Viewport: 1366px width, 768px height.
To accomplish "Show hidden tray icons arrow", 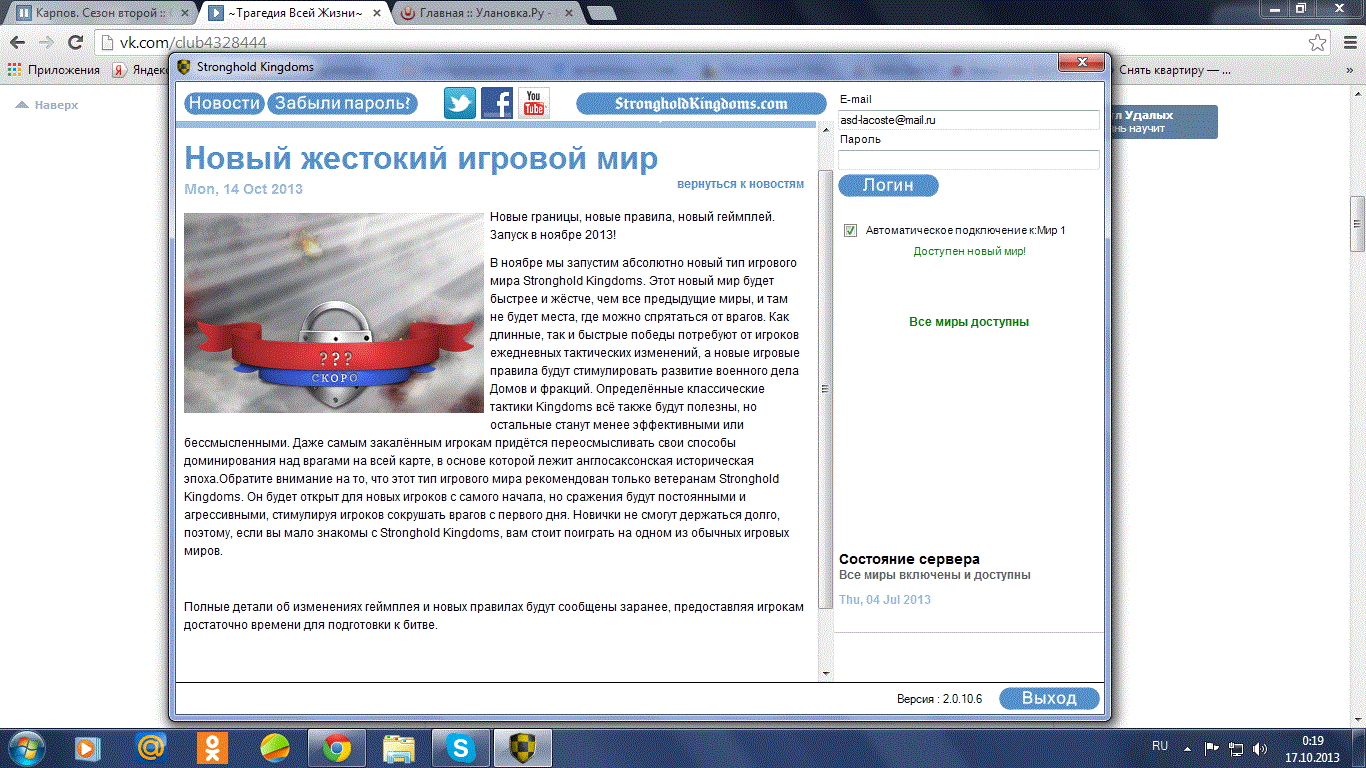I will coord(1187,747).
